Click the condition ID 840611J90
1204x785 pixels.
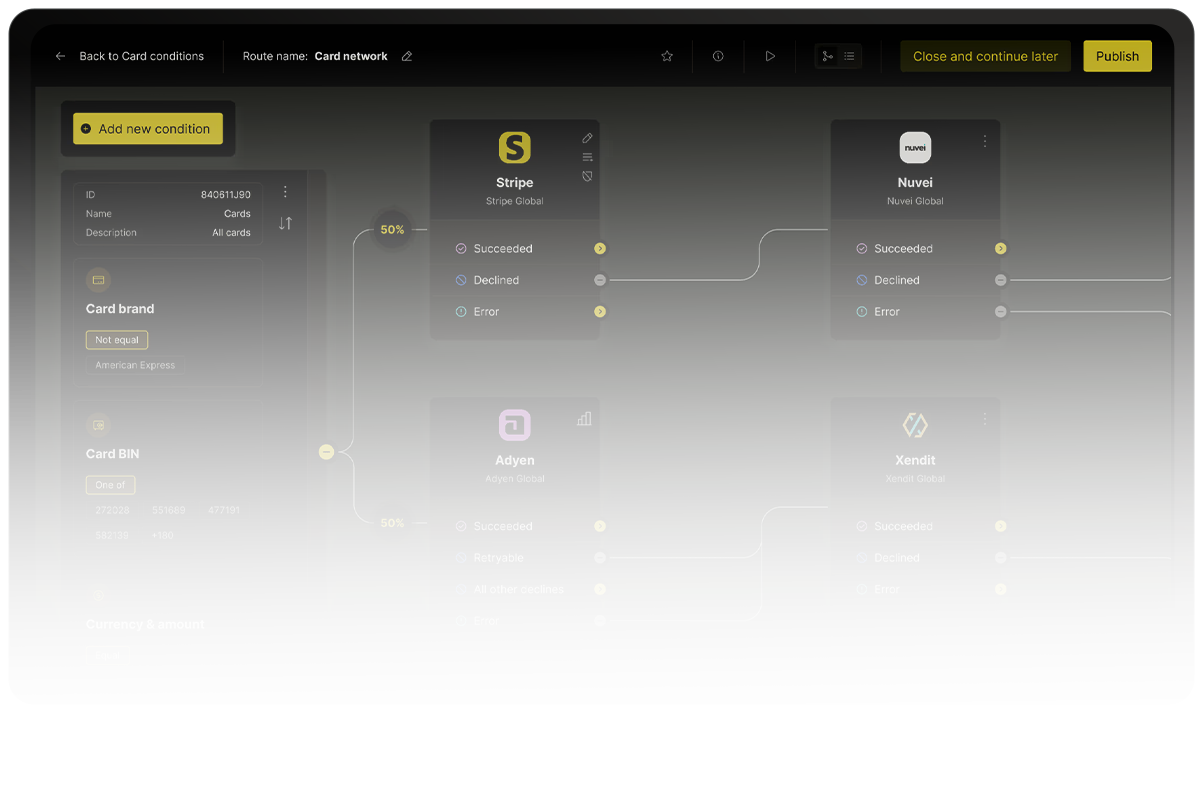[226, 194]
